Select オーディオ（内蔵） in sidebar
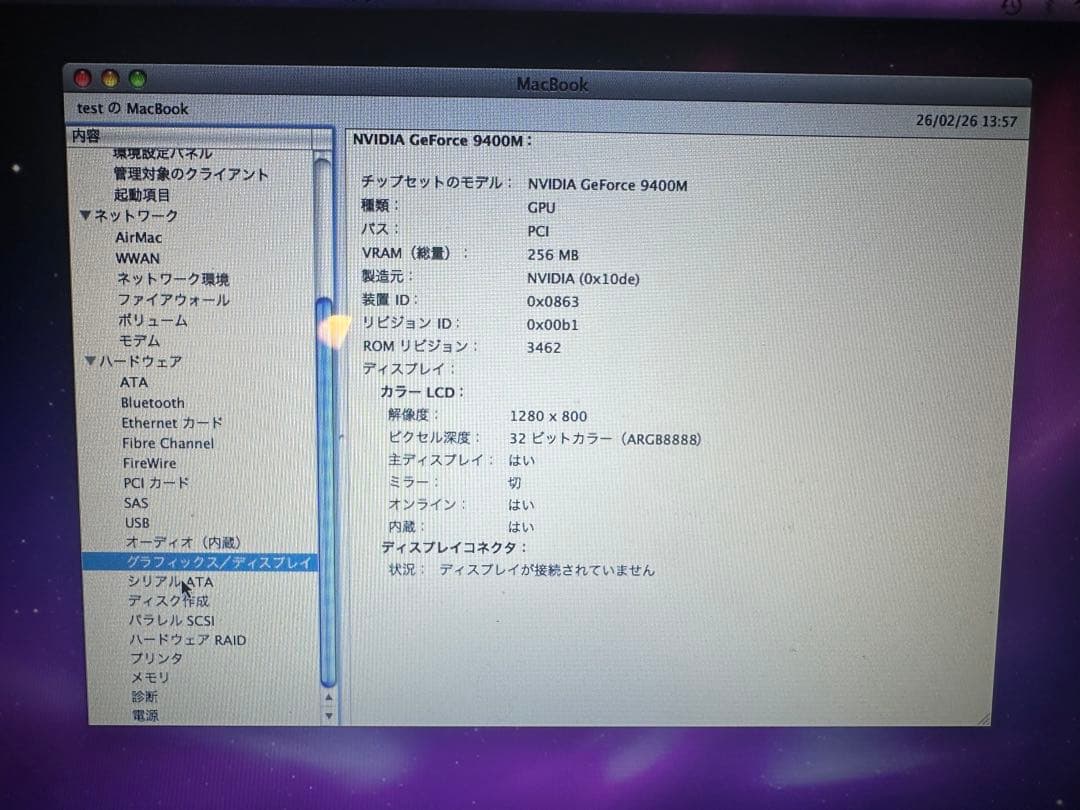Viewport: 1080px width, 810px height. click(x=183, y=543)
